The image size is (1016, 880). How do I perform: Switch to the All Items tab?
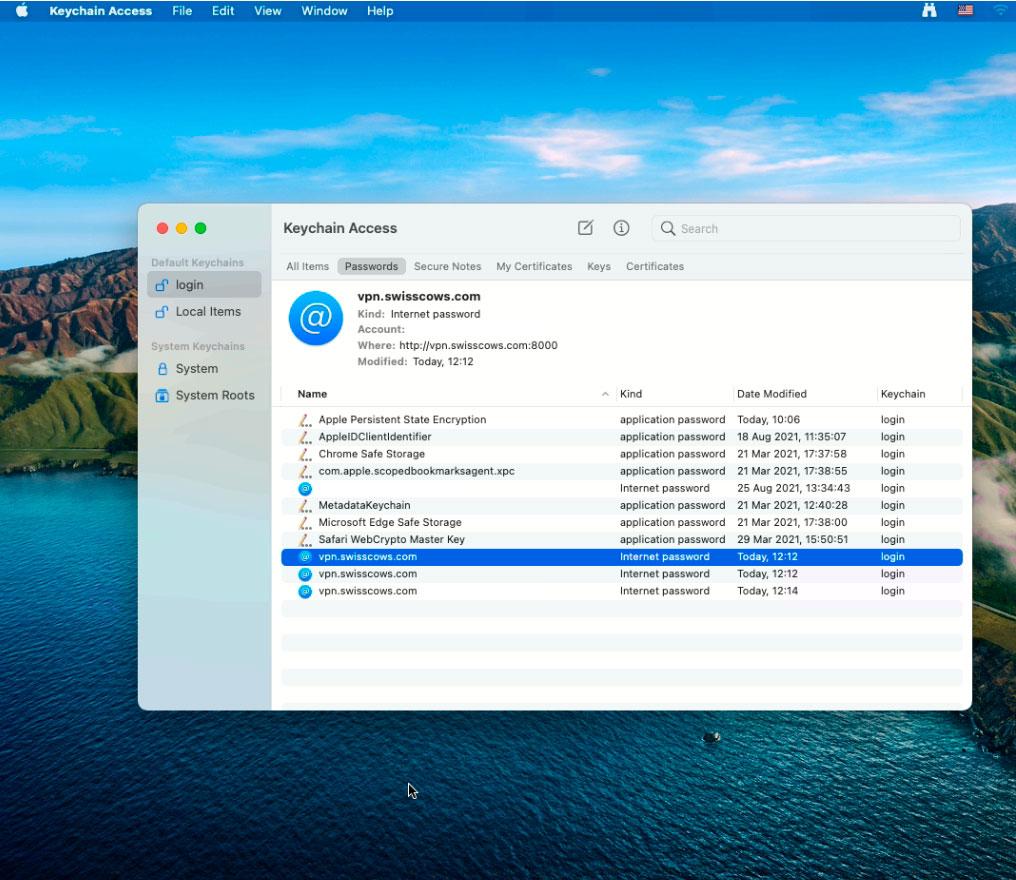(308, 266)
